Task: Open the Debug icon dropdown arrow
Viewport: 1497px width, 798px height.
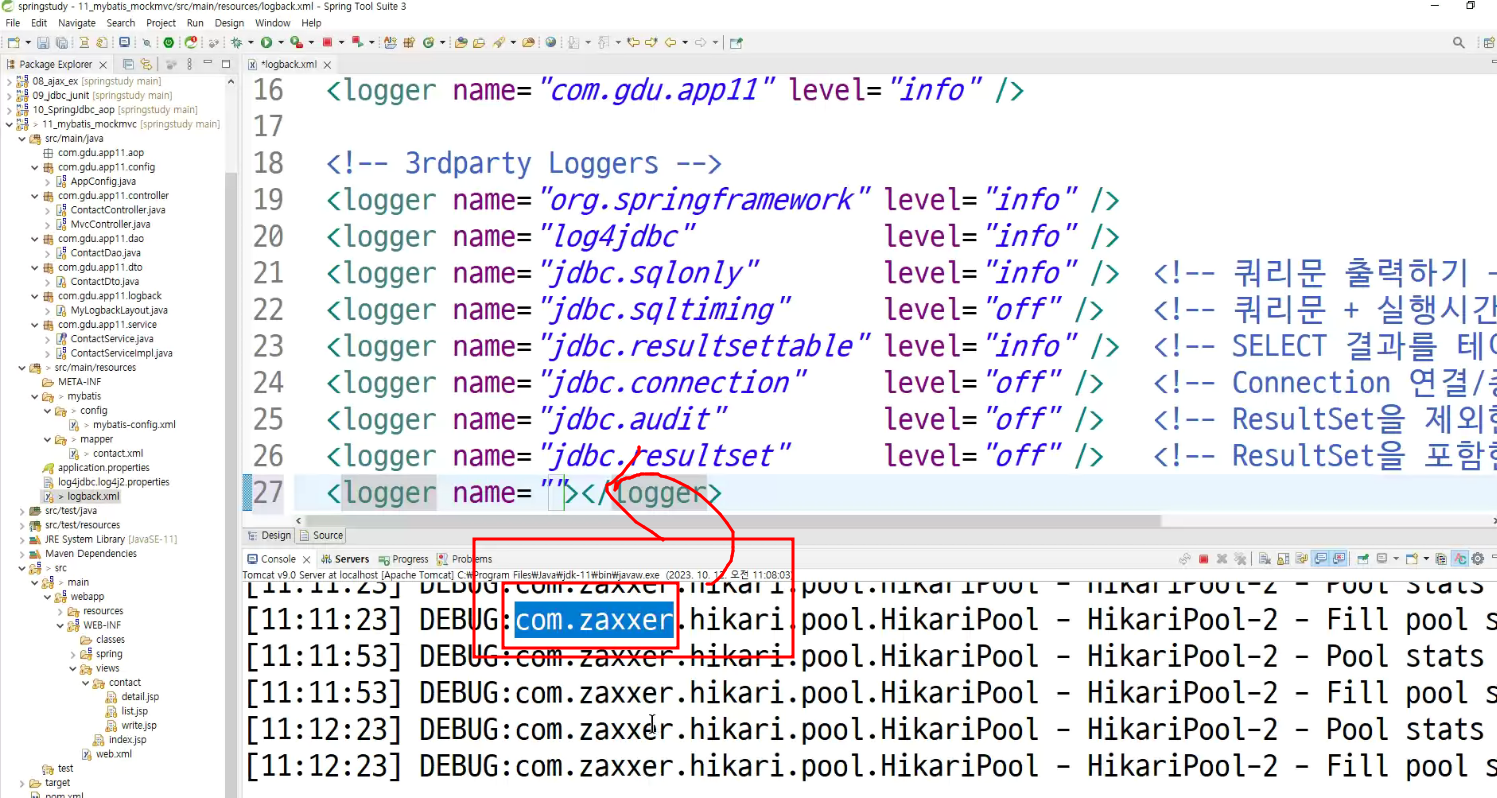Action: pyautogui.click(x=250, y=43)
